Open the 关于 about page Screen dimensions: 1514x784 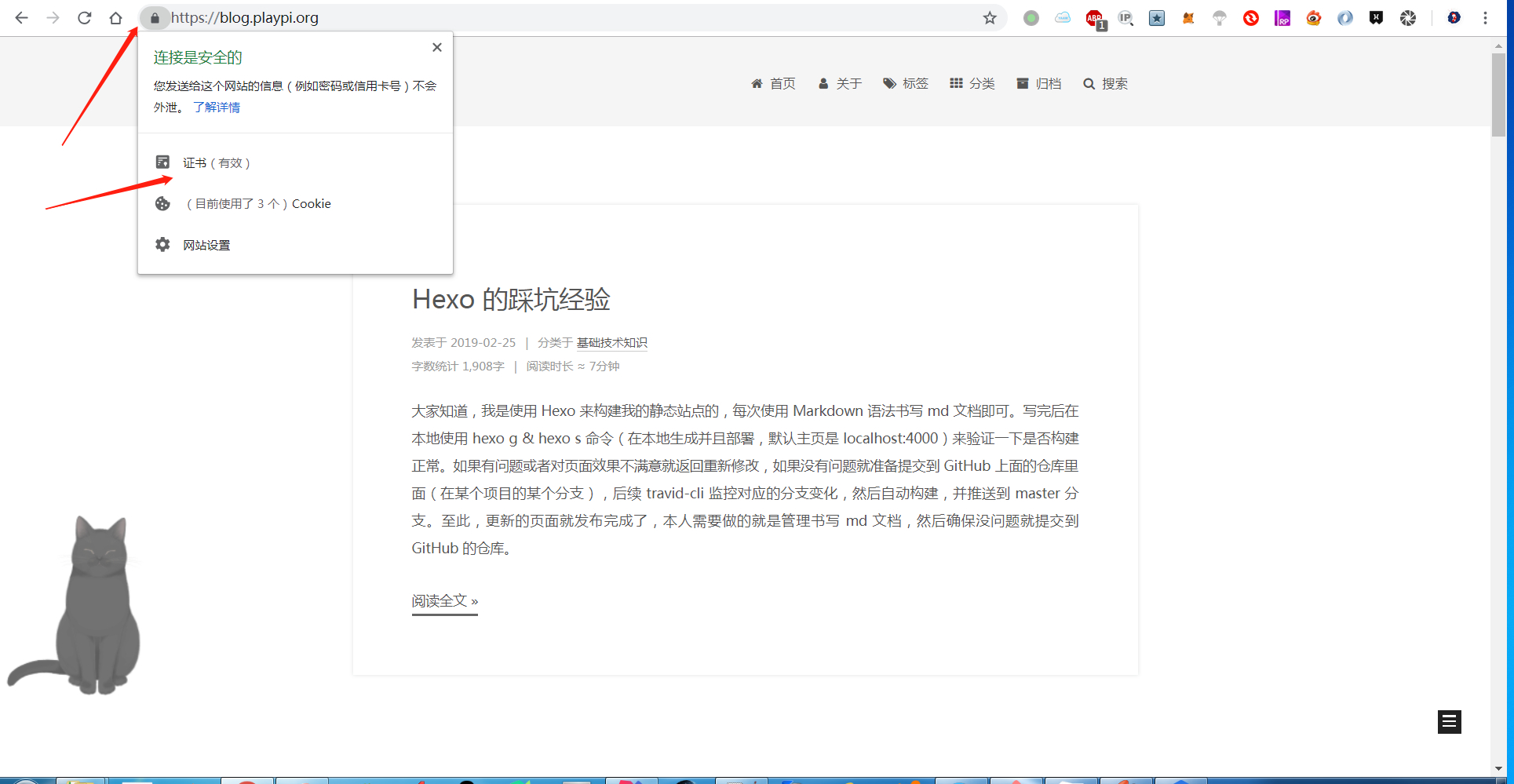click(840, 83)
